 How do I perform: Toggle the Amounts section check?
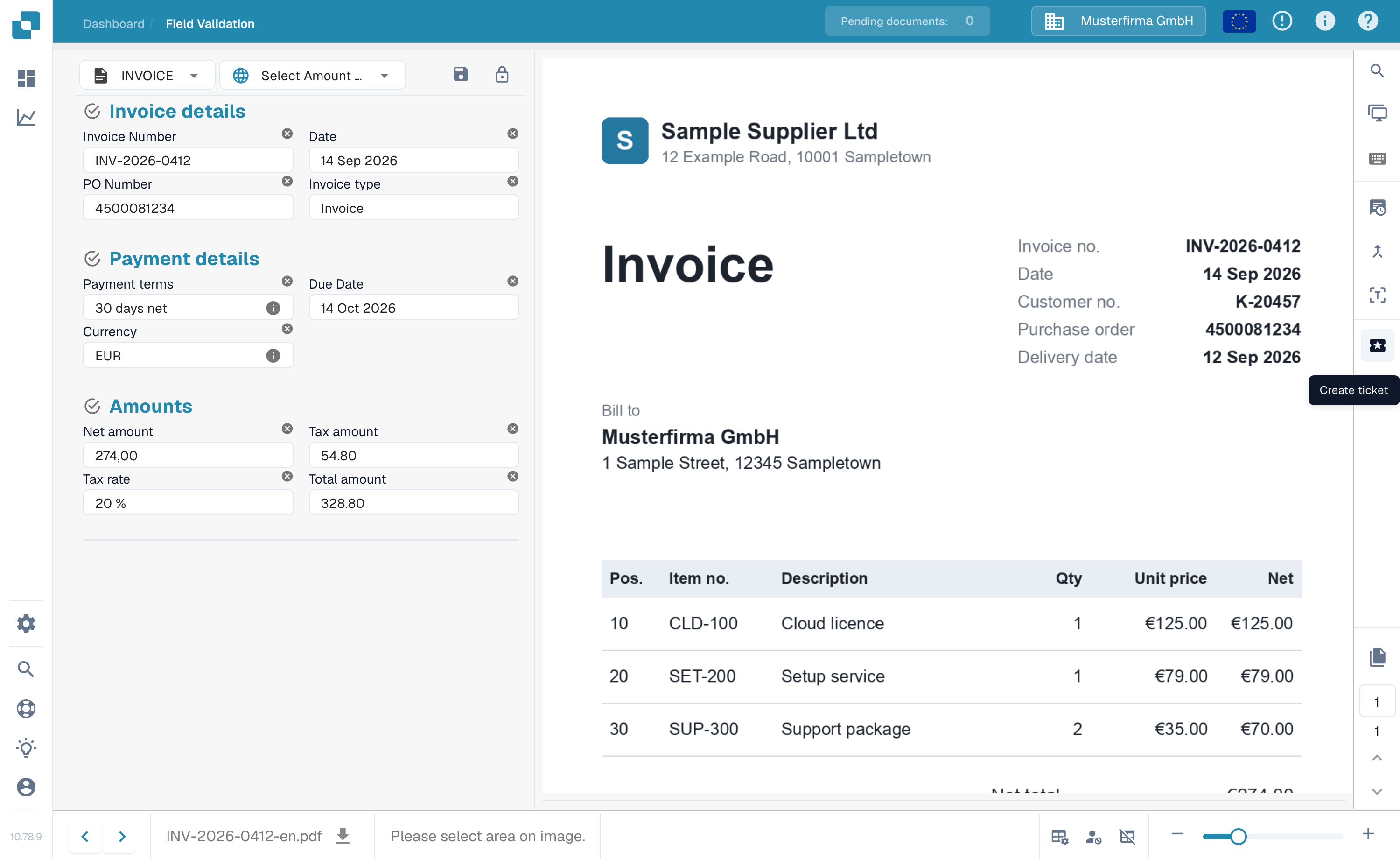pyautogui.click(x=92, y=406)
